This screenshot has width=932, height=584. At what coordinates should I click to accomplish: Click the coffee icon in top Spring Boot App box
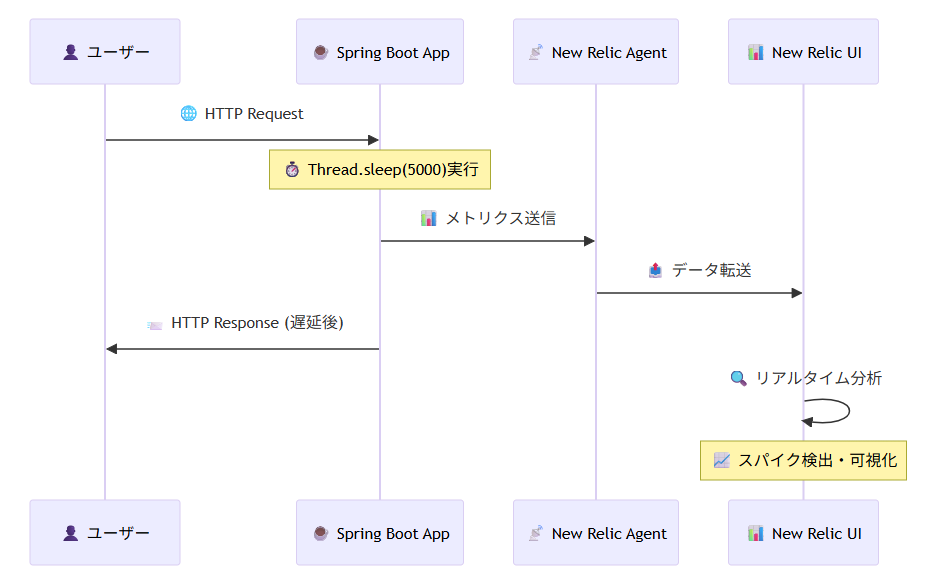tap(321, 52)
